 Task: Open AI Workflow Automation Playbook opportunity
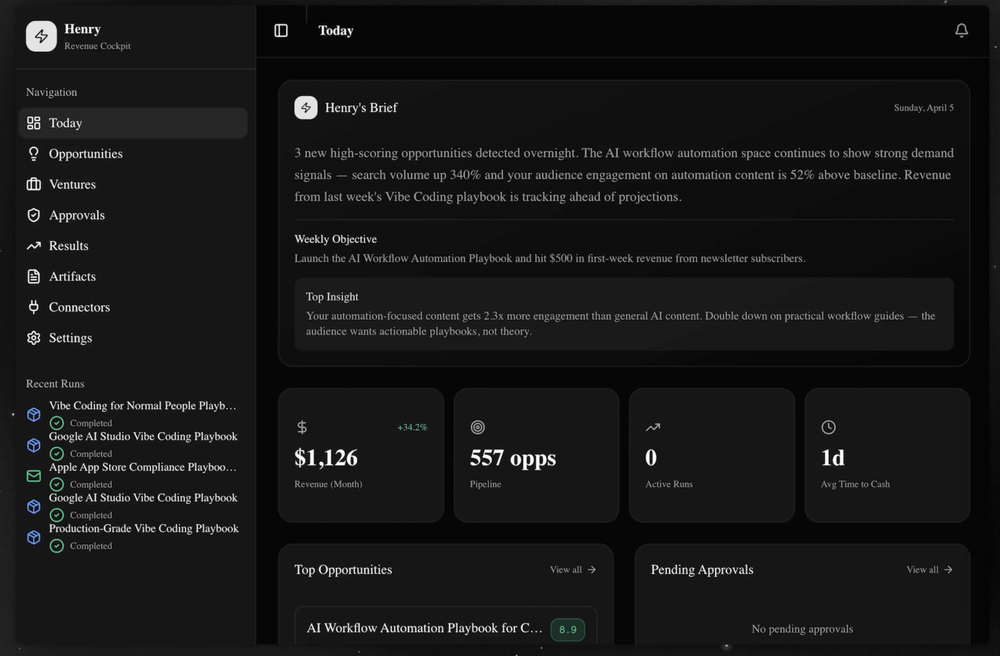point(425,629)
